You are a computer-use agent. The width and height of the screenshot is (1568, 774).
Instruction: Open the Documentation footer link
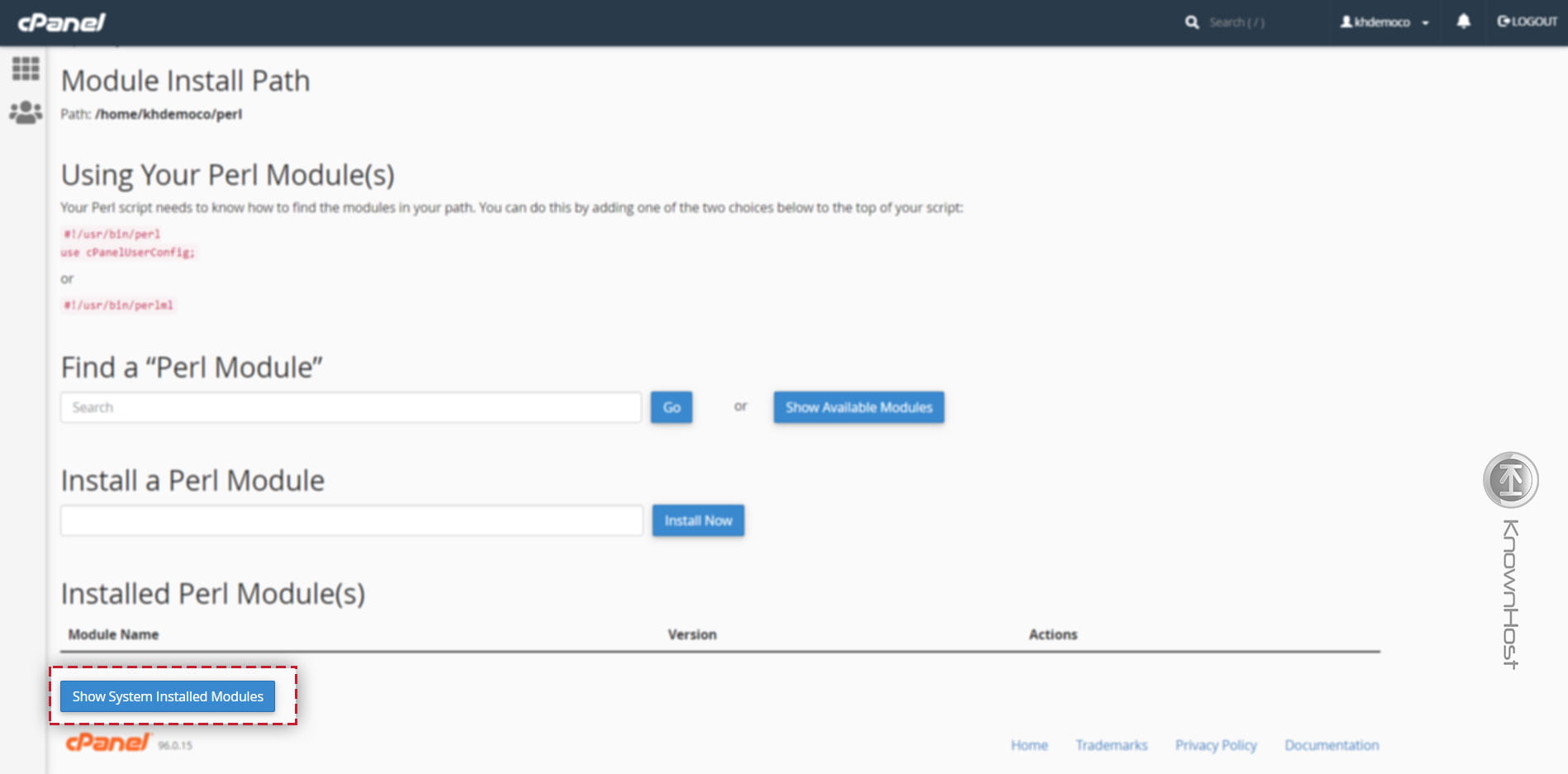point(1331,744)
